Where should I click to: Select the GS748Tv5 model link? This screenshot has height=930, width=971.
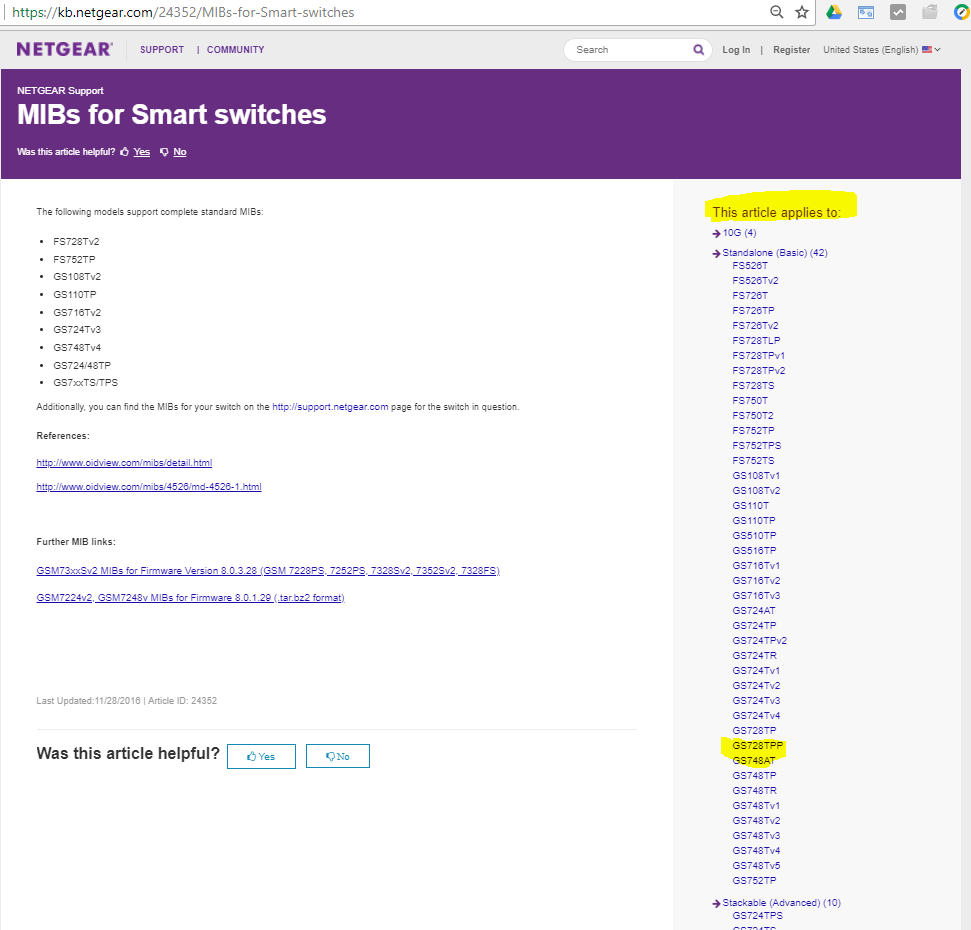(756, 865)
